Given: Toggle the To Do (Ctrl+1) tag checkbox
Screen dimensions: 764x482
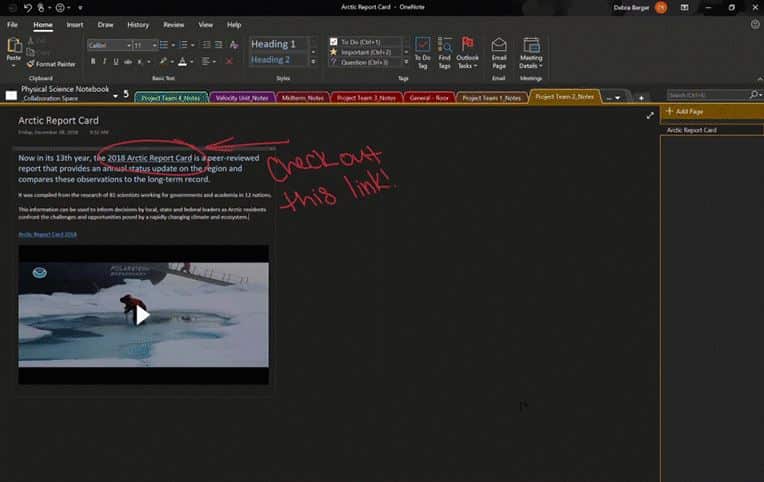Looking at the screenshot, I should click(x=333, y=42).
